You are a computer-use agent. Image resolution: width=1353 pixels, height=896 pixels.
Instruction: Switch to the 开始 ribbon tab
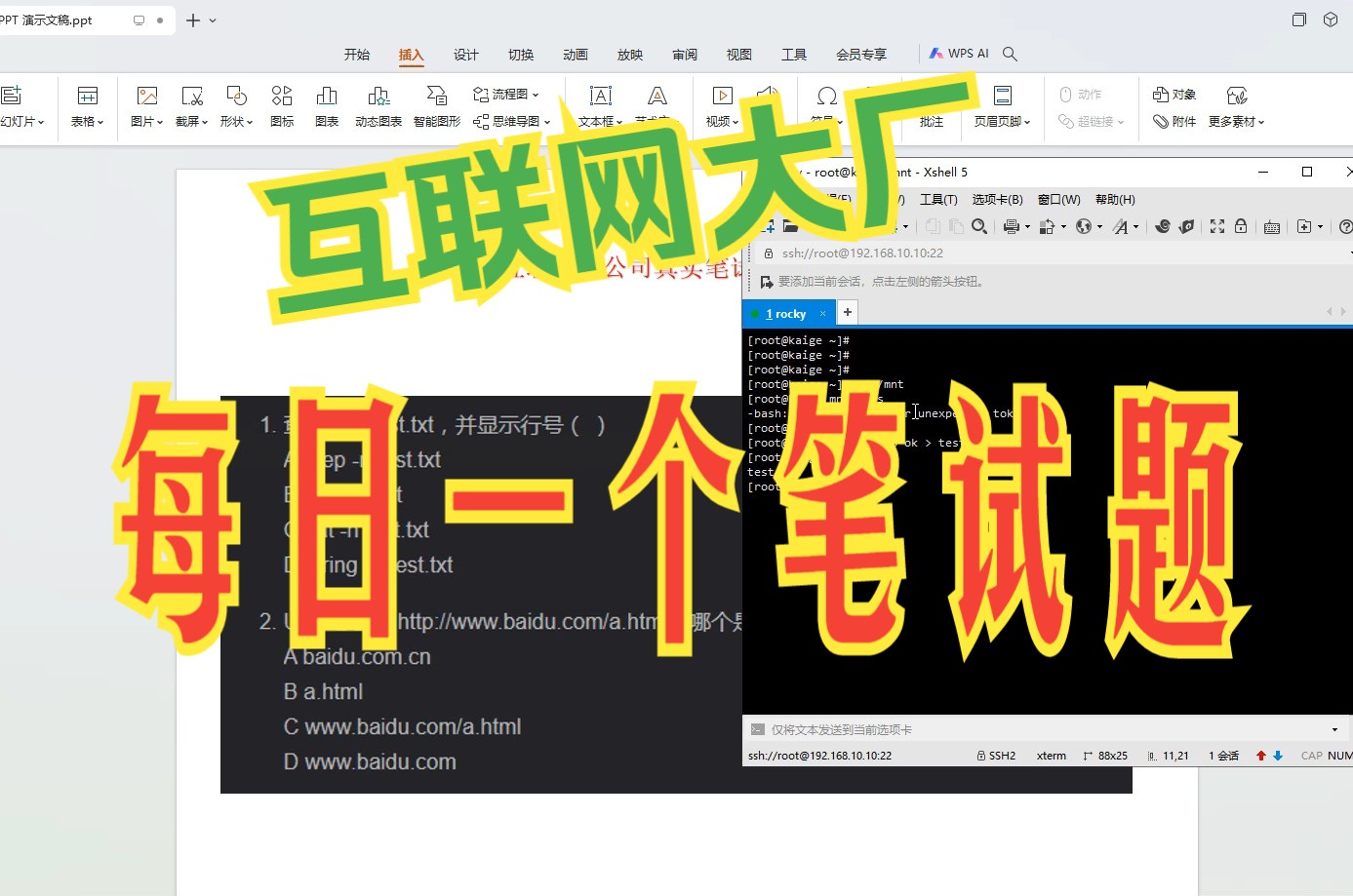tap(357, 55)
